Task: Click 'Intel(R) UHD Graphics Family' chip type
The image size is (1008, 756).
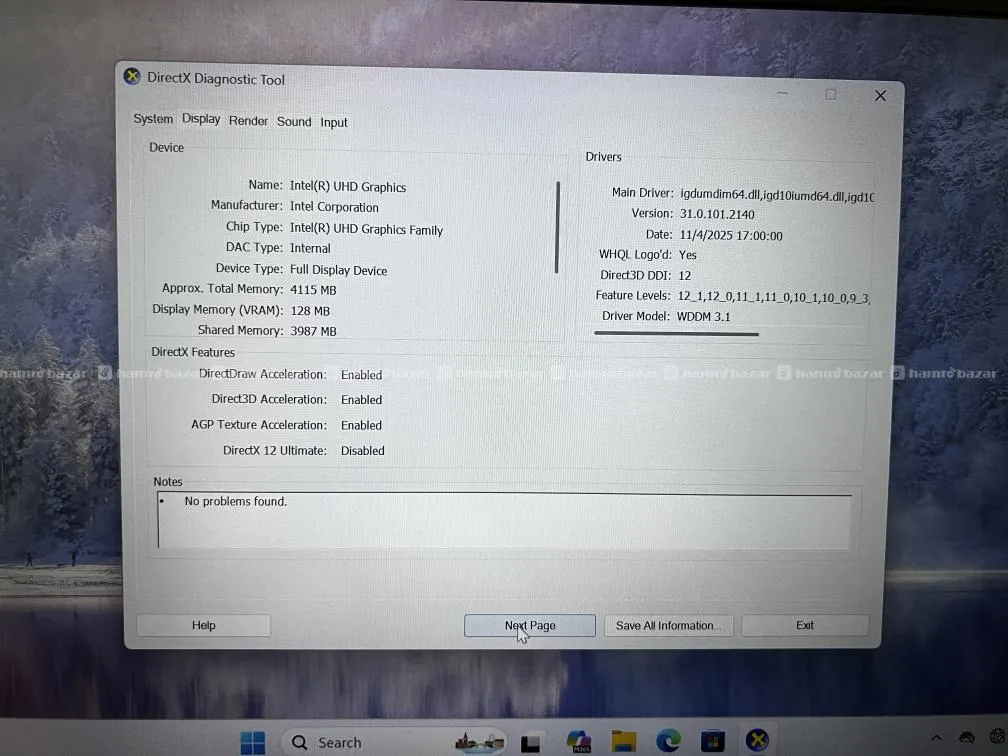Action: (366, 230)
